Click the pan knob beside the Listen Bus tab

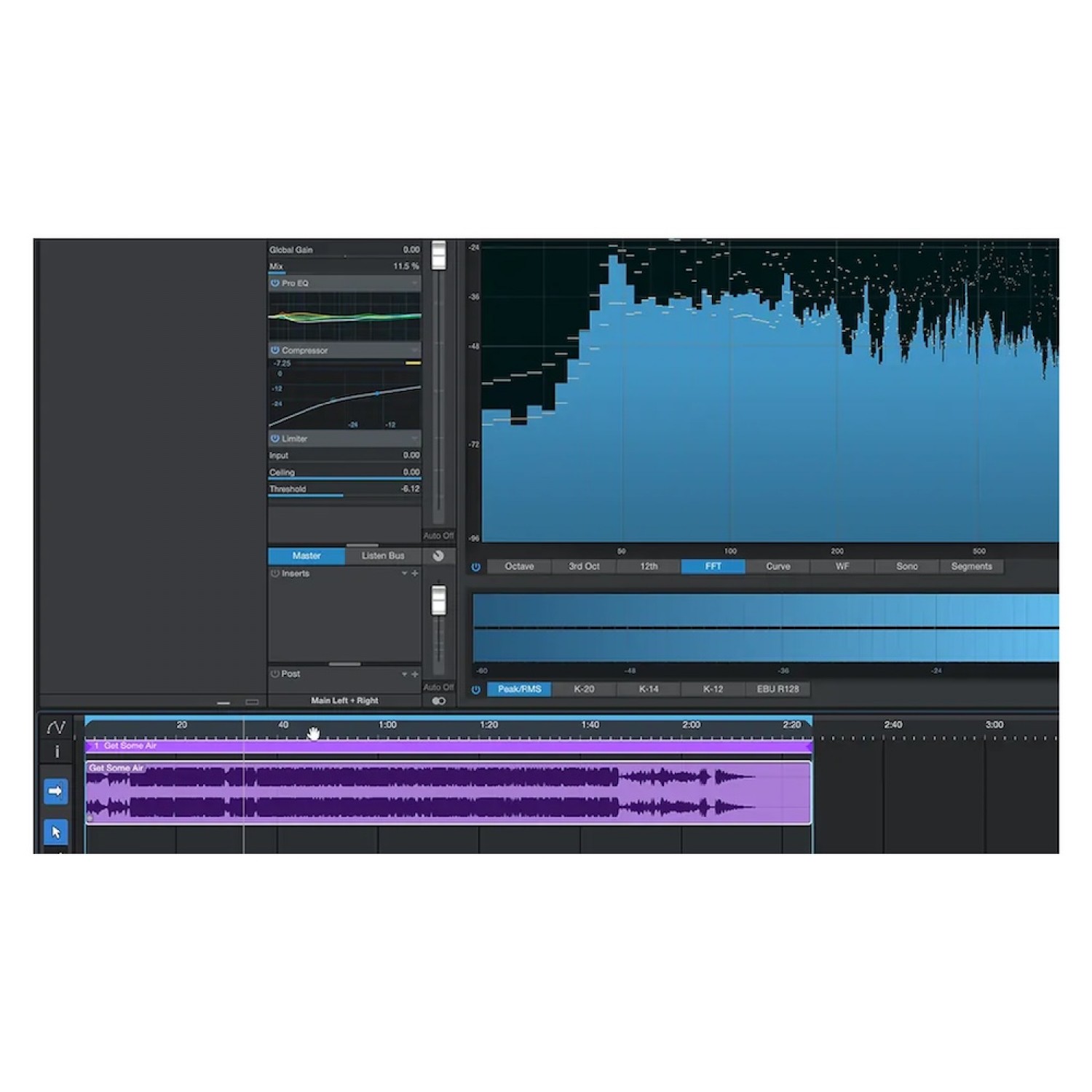tap(438, 556)
